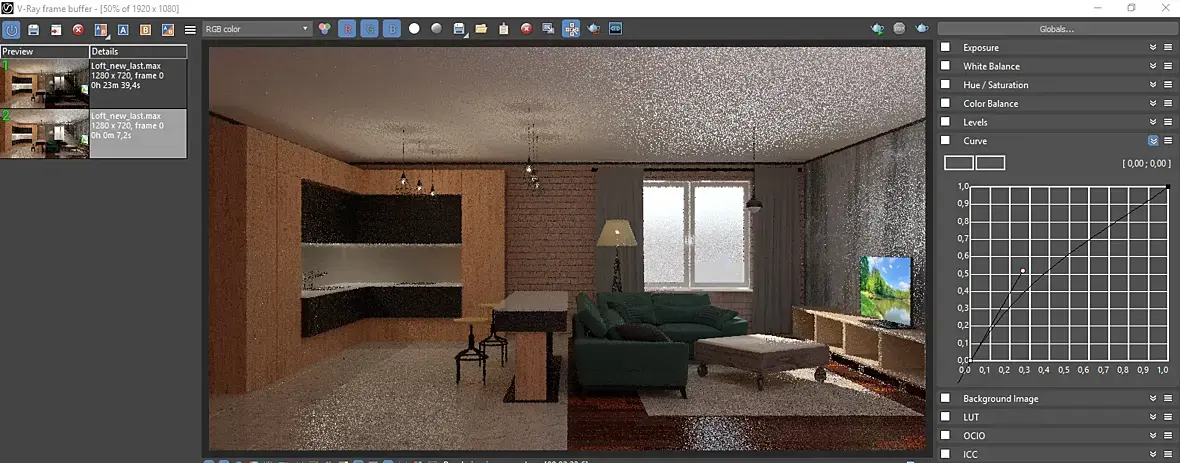The image size is (1180, 463).
Task: Open the history options hamburger menu
Action: tap(190, 29)
